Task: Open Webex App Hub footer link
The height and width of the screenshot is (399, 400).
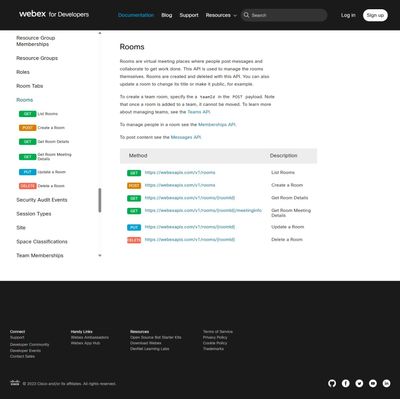Action: click(85, 343)
